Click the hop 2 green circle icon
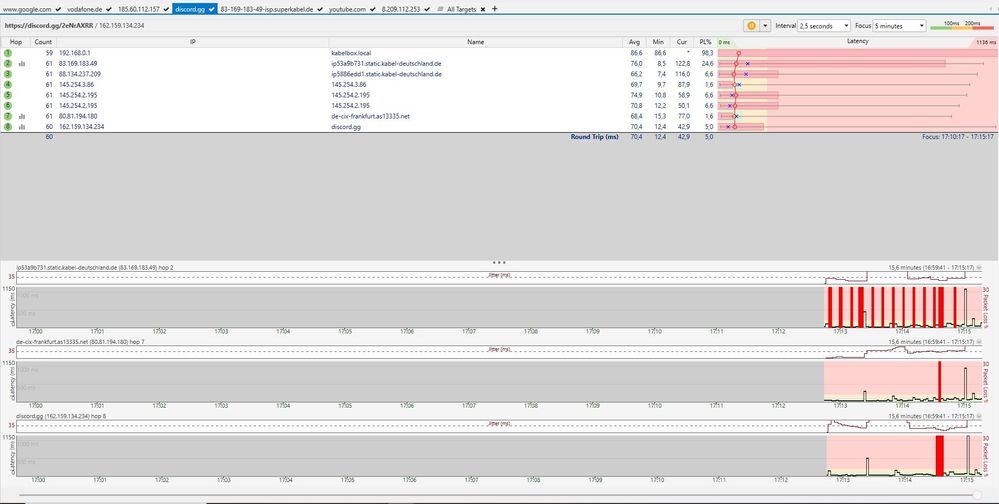The image size is (999, 504). 8,64
